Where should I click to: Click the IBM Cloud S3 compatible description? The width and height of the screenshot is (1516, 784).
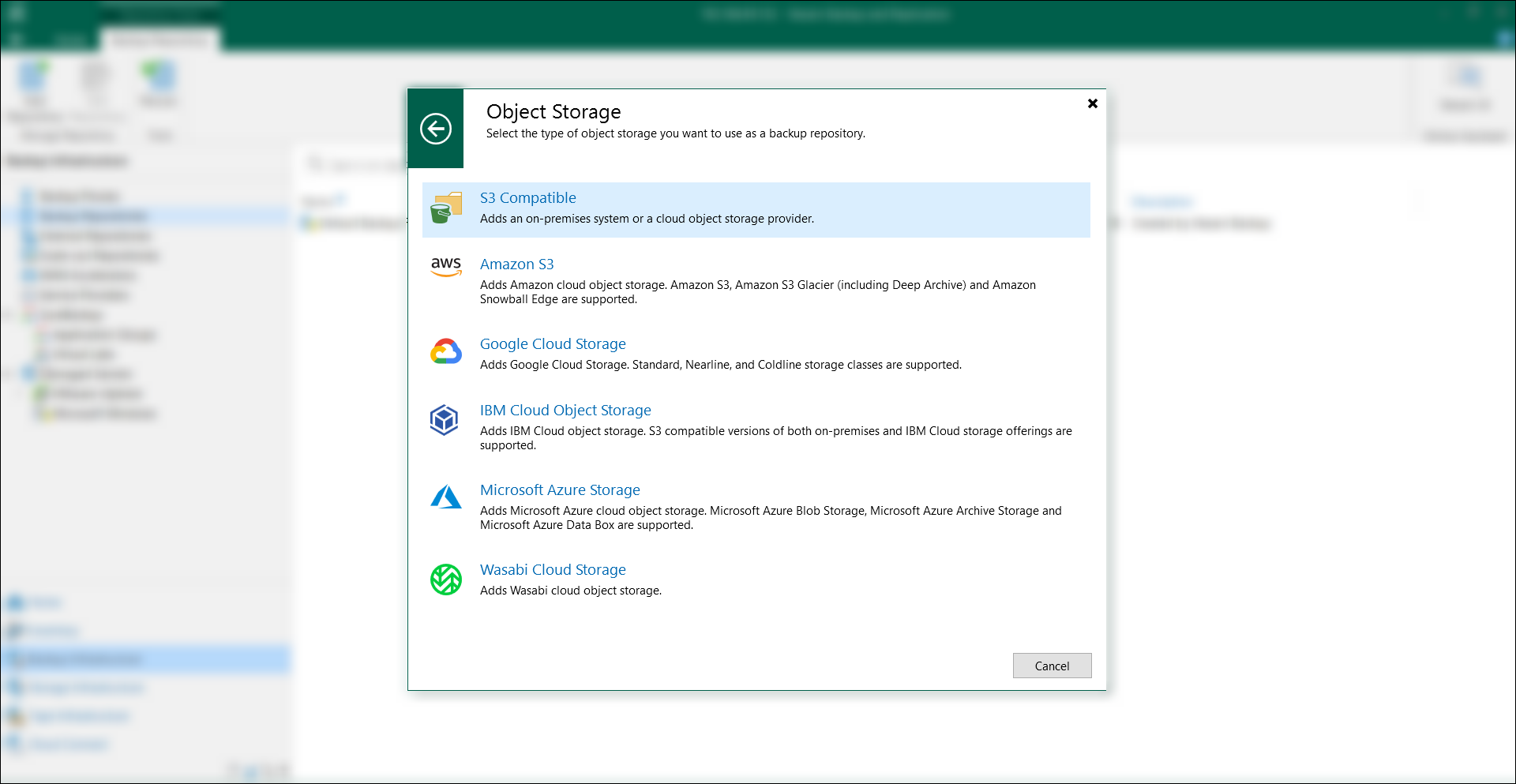pyautogui.click(x=776, y=438)
